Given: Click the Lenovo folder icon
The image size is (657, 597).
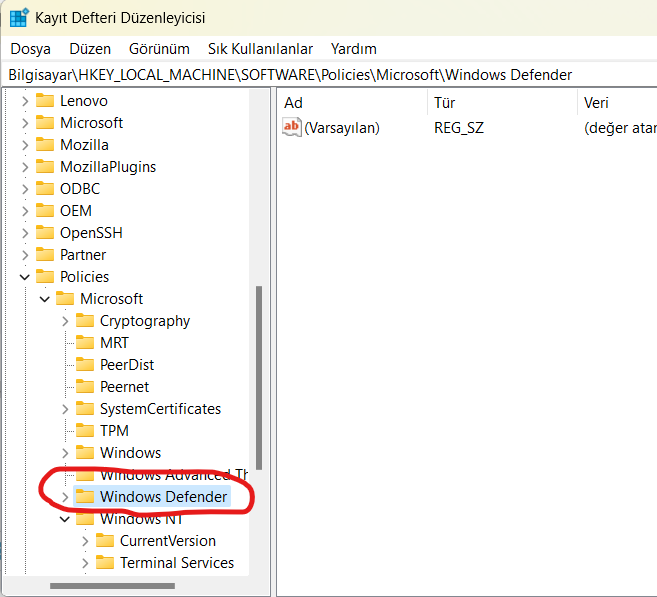Looking at the screenshot, I should [45, 100].
